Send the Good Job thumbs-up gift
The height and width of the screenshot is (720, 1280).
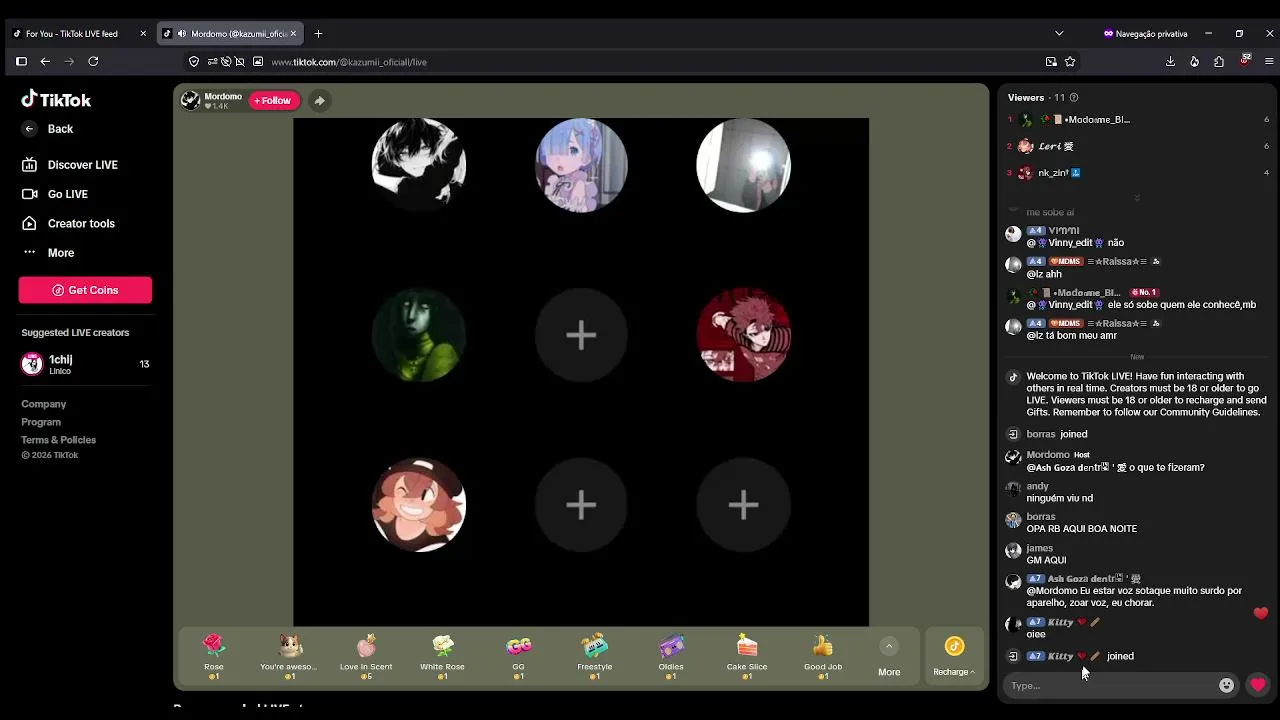point(823,656)
